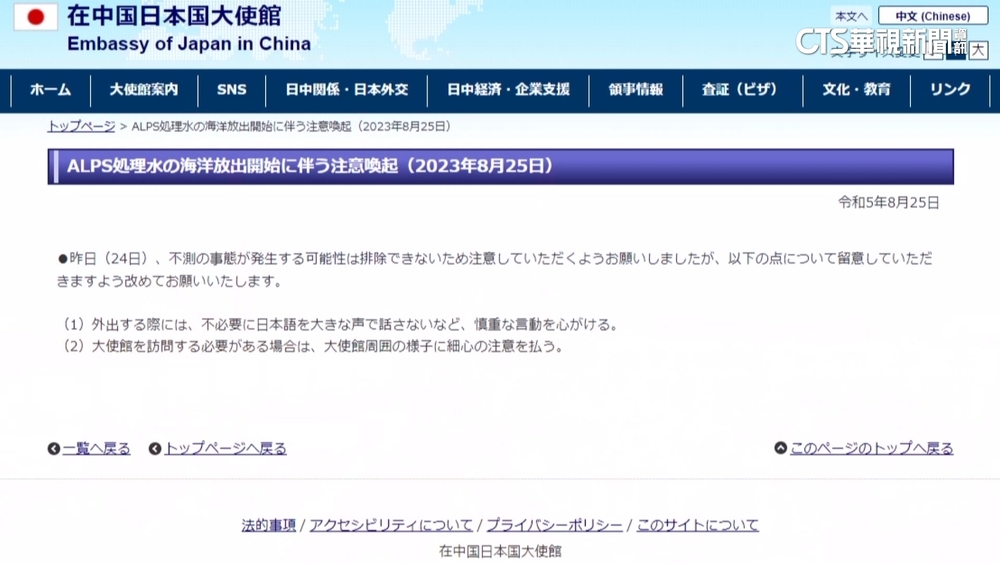This screenshot has width=1000, height=563.
Task: Open the プライバシーポリシー link
Action: [554, 525]
